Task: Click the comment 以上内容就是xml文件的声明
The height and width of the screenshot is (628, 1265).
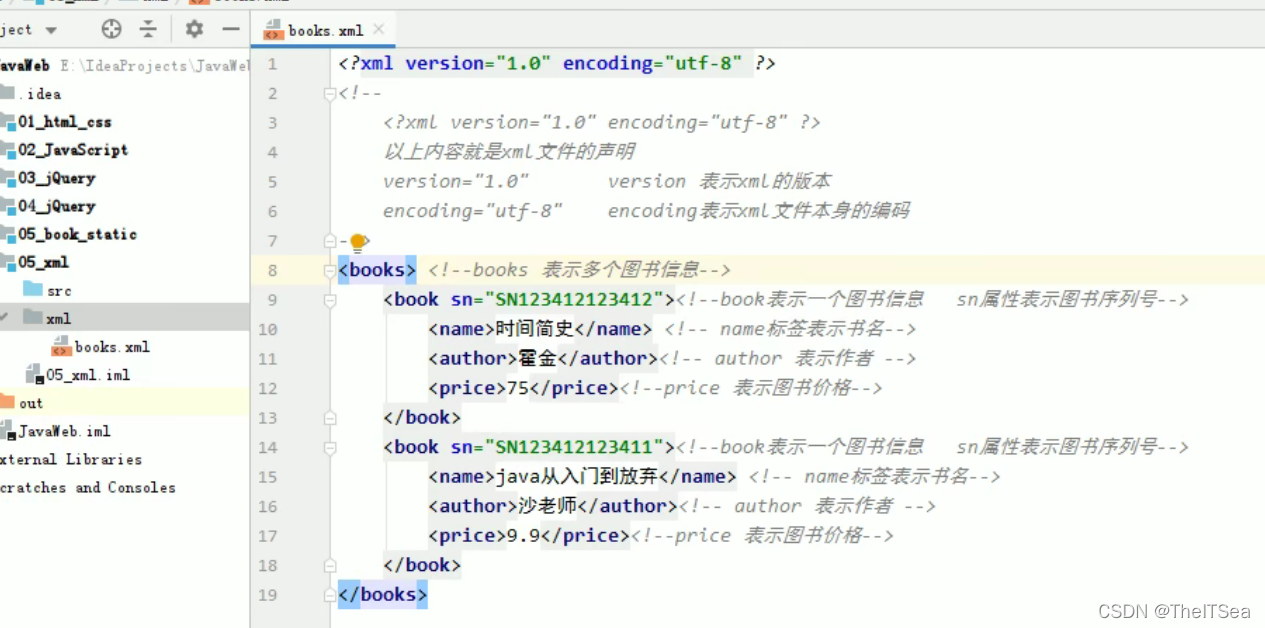Action: [510, 152]
